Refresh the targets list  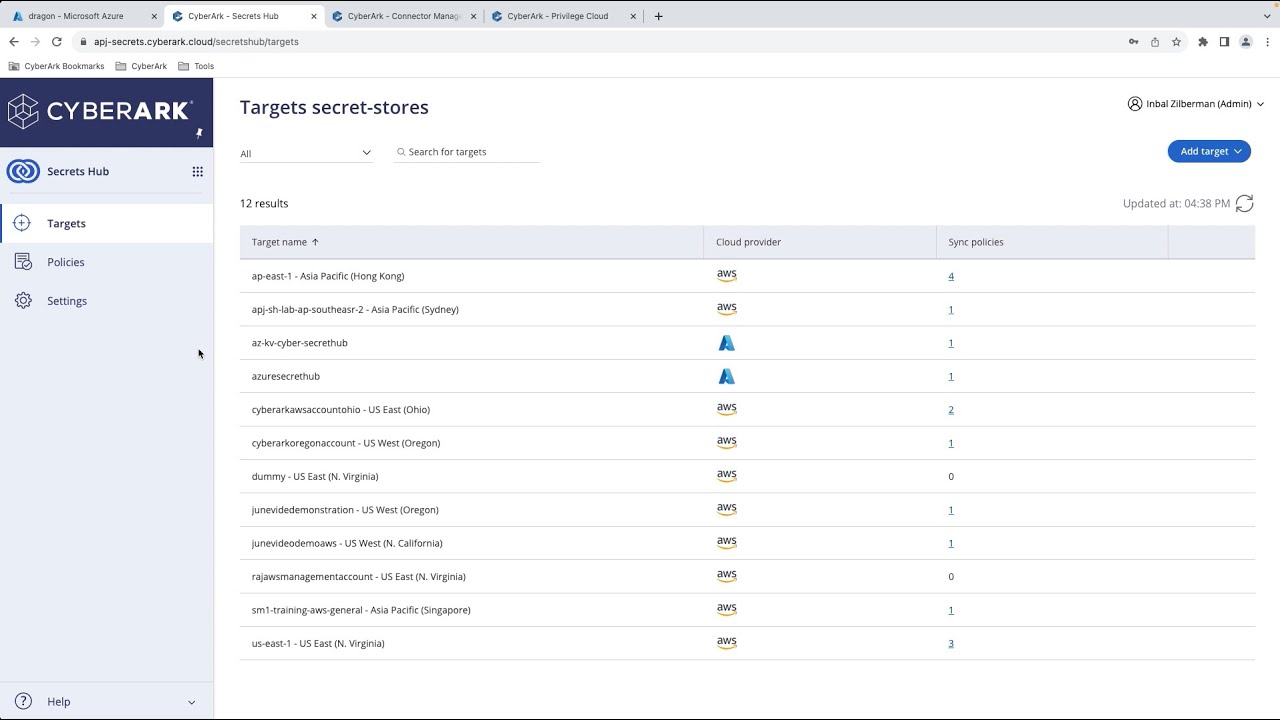[1244, 204]
